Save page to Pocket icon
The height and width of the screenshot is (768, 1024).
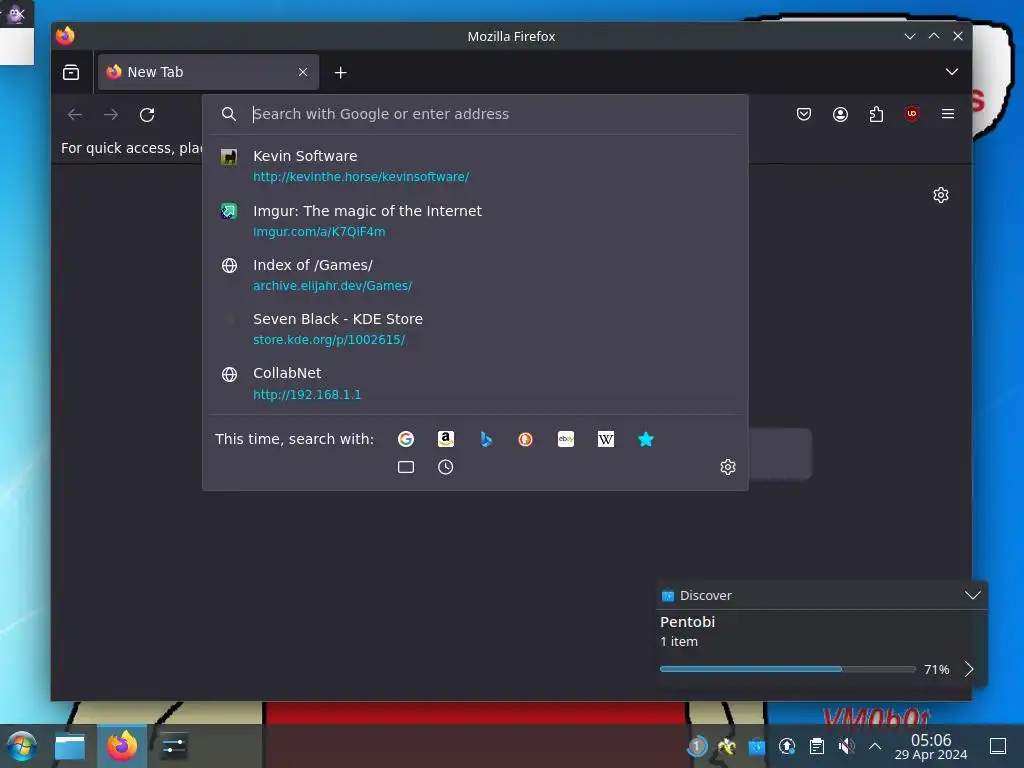pyautogui.click(x=804, y=114)
